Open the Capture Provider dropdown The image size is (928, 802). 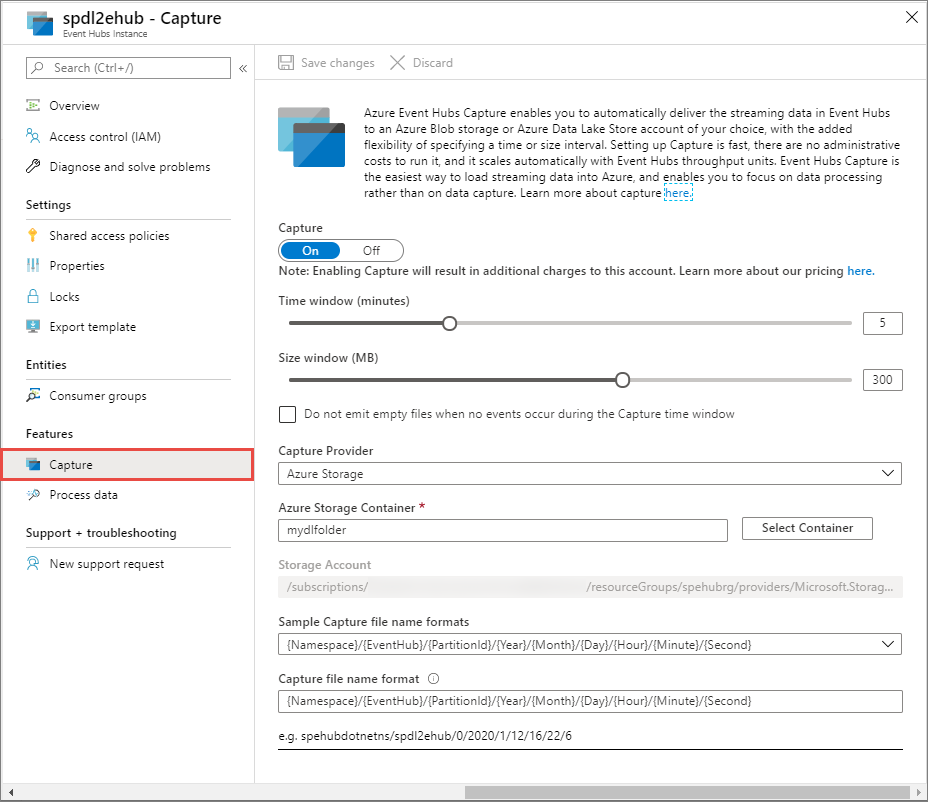(589, 474)
